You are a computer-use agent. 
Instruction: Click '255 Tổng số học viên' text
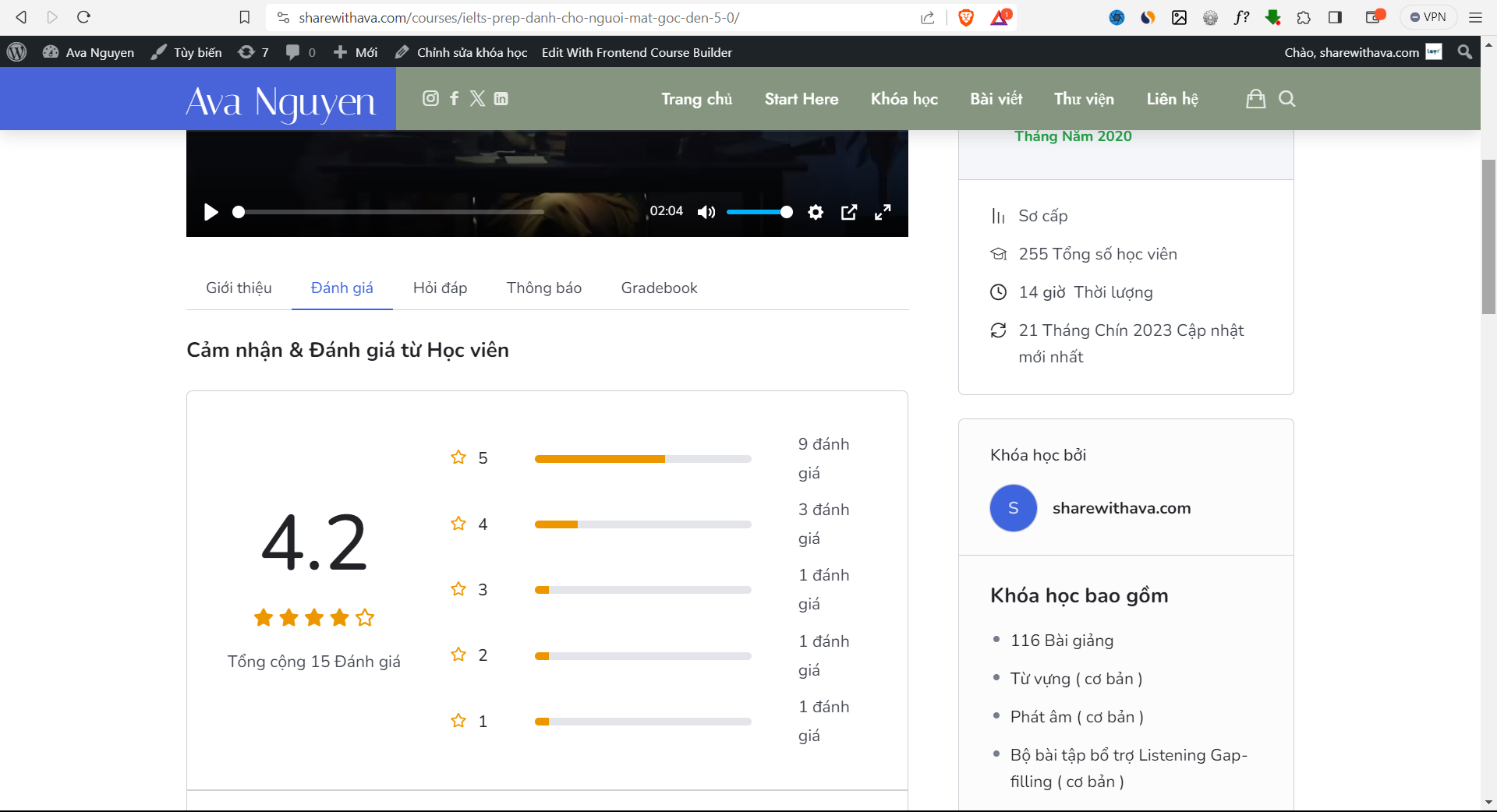point(1098,254)
